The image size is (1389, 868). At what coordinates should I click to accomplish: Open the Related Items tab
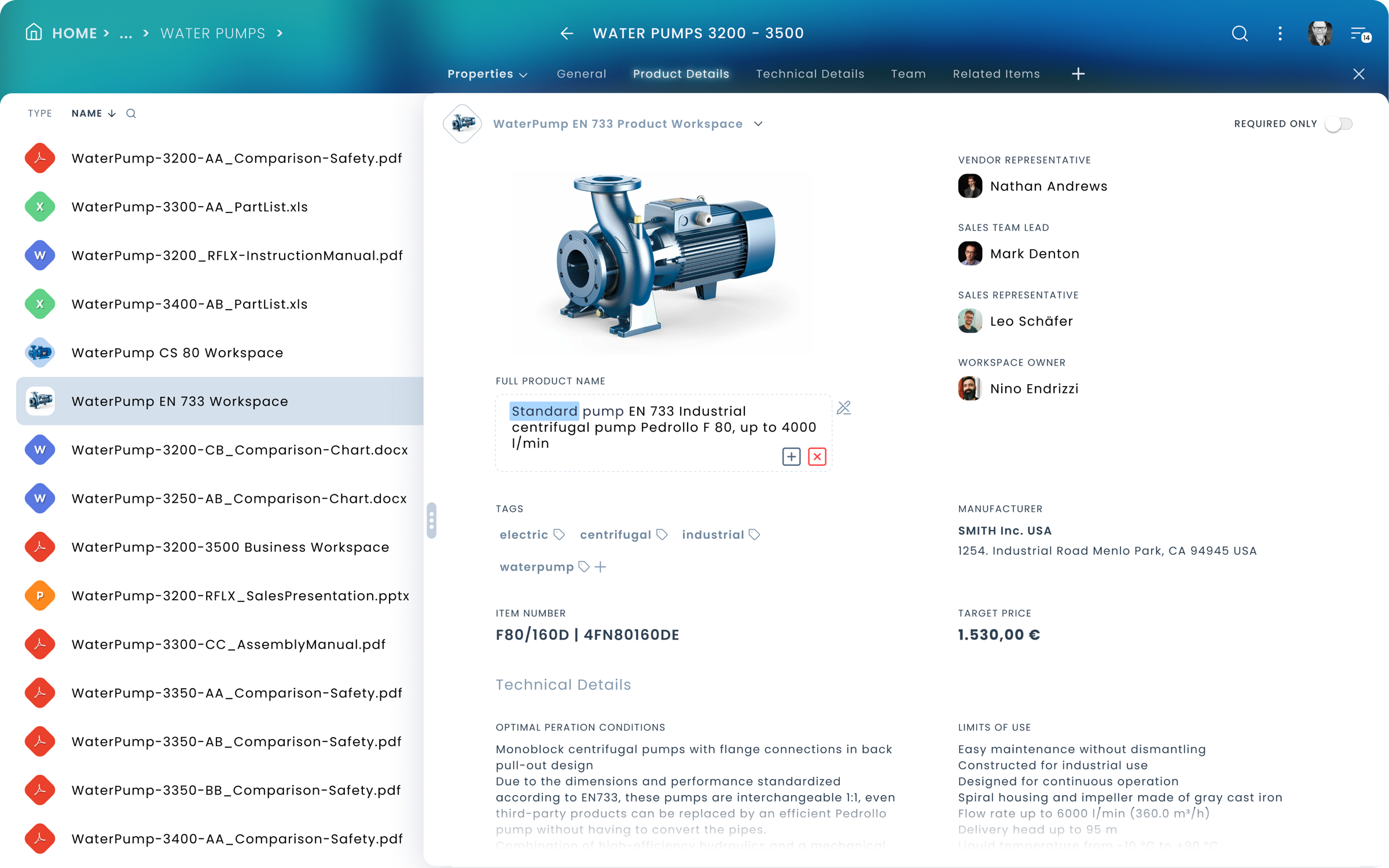996,74
